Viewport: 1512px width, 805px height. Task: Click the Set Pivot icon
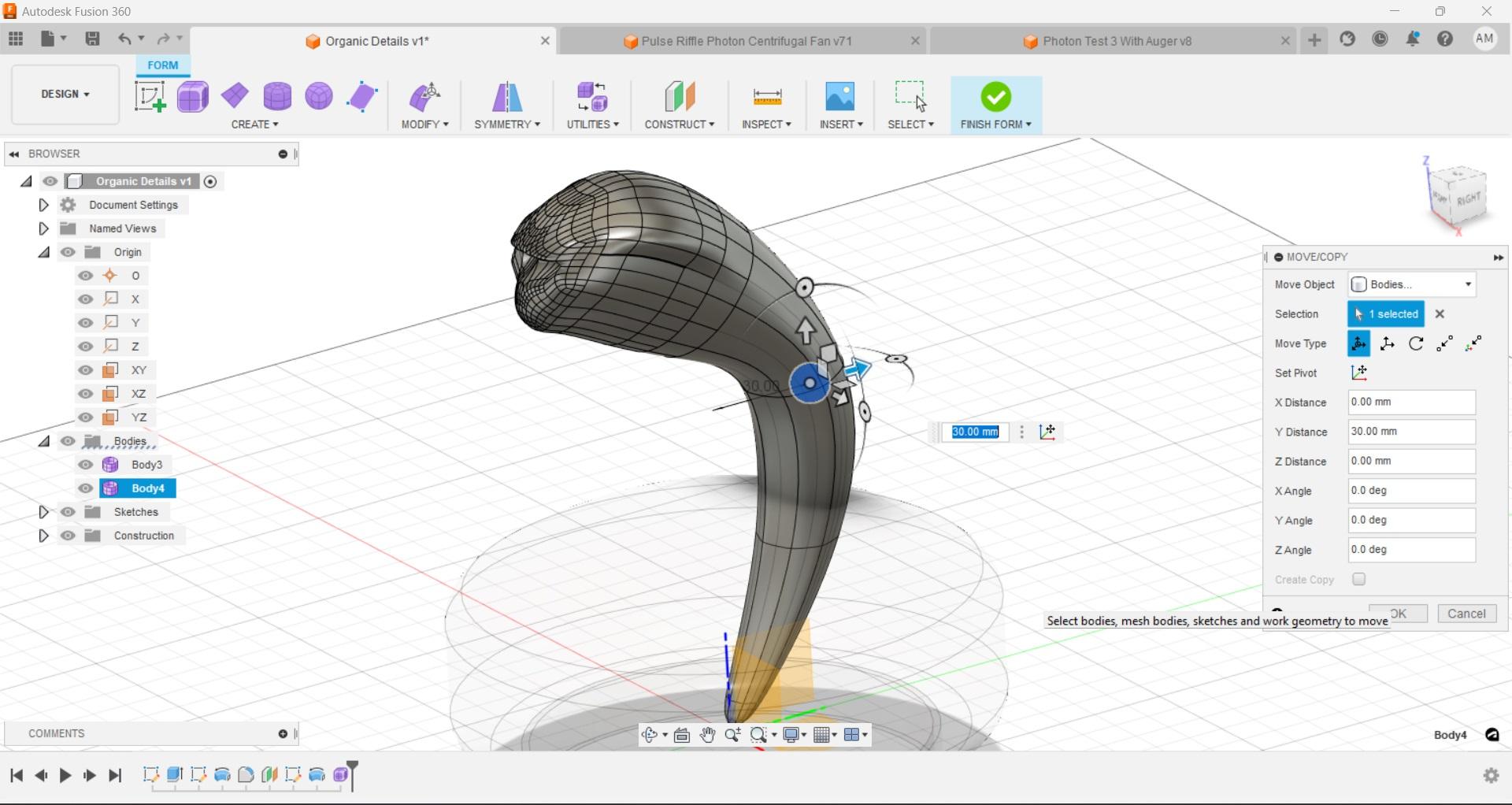click(x=1359, y=373)
